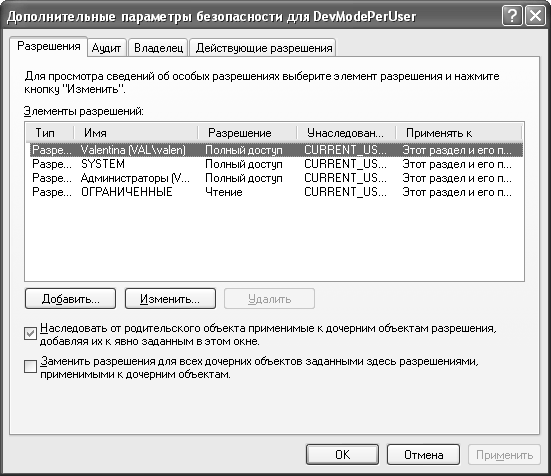
Task: Click the help question mark icon
Action: click(x=512, y=16)
